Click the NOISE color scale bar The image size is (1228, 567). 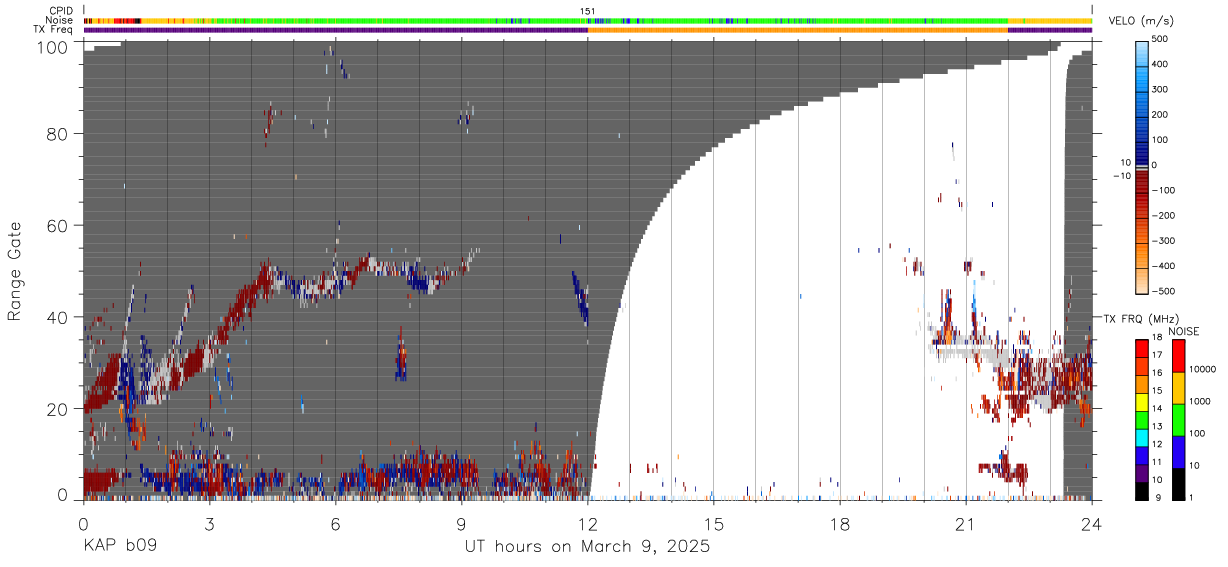pos(1178,418)
